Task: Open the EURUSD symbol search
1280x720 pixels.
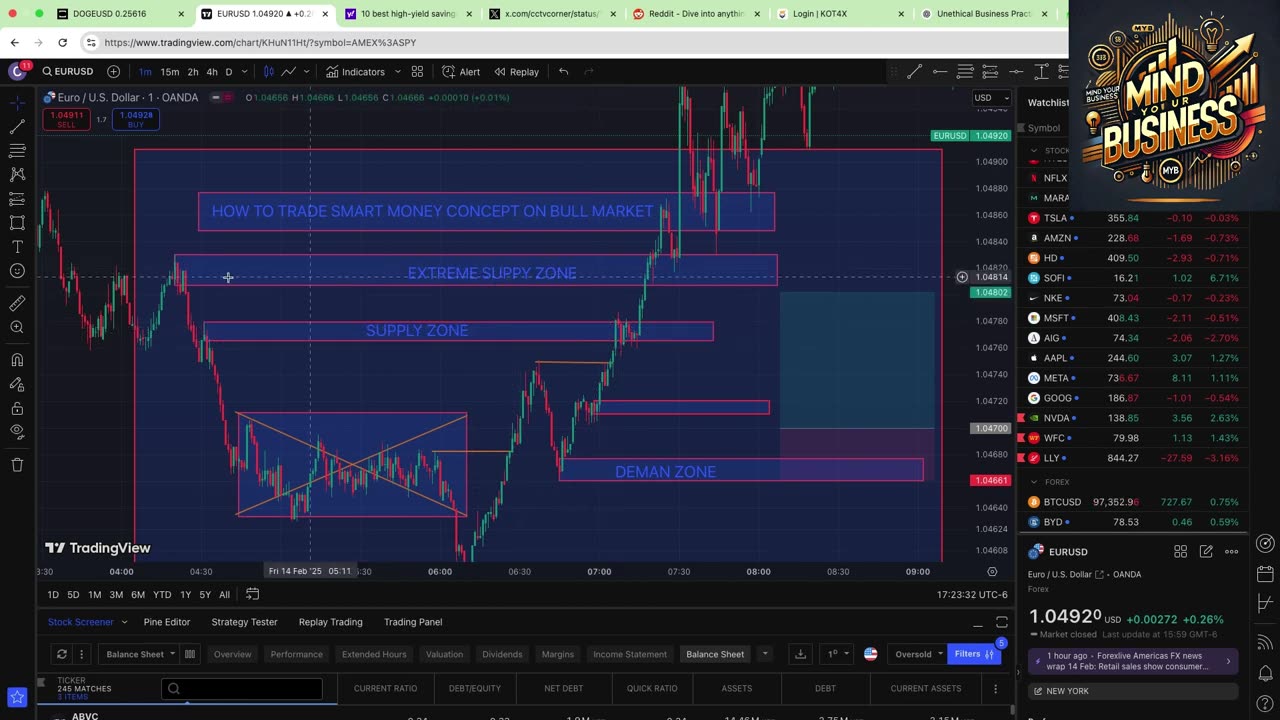Action: 68,72
